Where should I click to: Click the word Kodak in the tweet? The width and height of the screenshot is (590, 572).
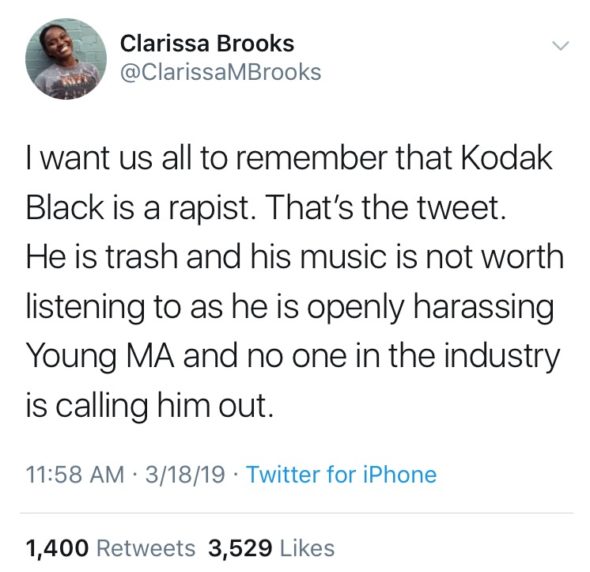coord(505,158)
